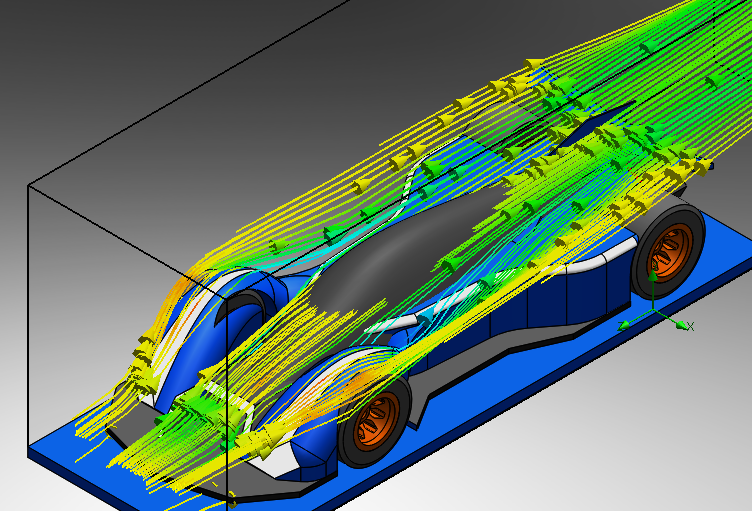Click the X axis arrow of the triad

(681, 325)
